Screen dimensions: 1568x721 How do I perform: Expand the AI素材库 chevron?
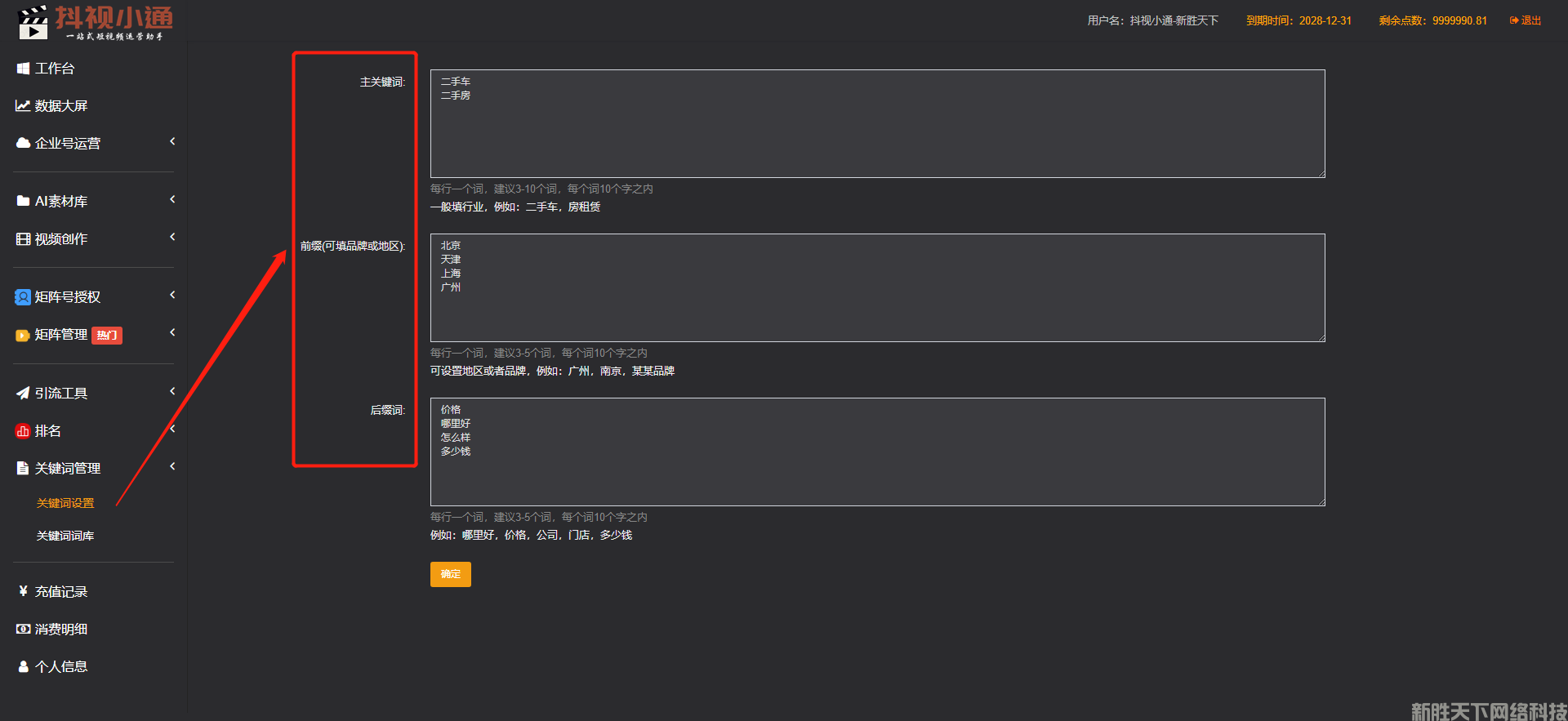(x=172, y=200)
